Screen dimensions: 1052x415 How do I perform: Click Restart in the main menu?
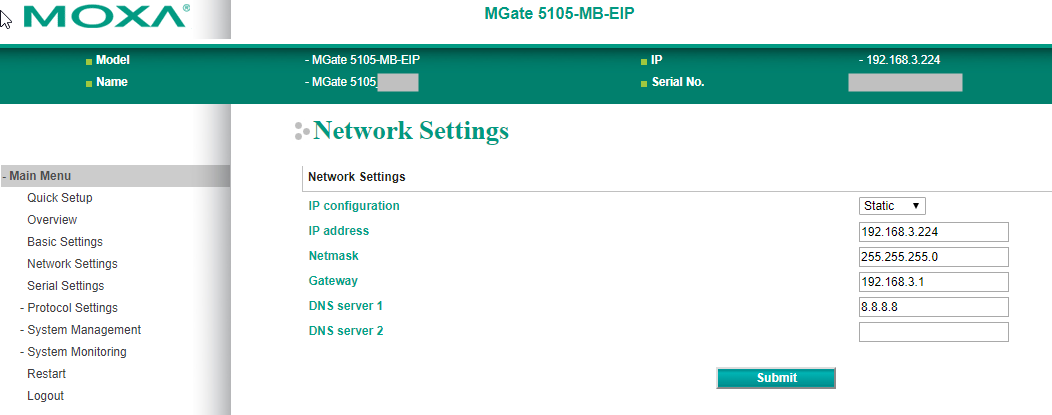(46, 373)
